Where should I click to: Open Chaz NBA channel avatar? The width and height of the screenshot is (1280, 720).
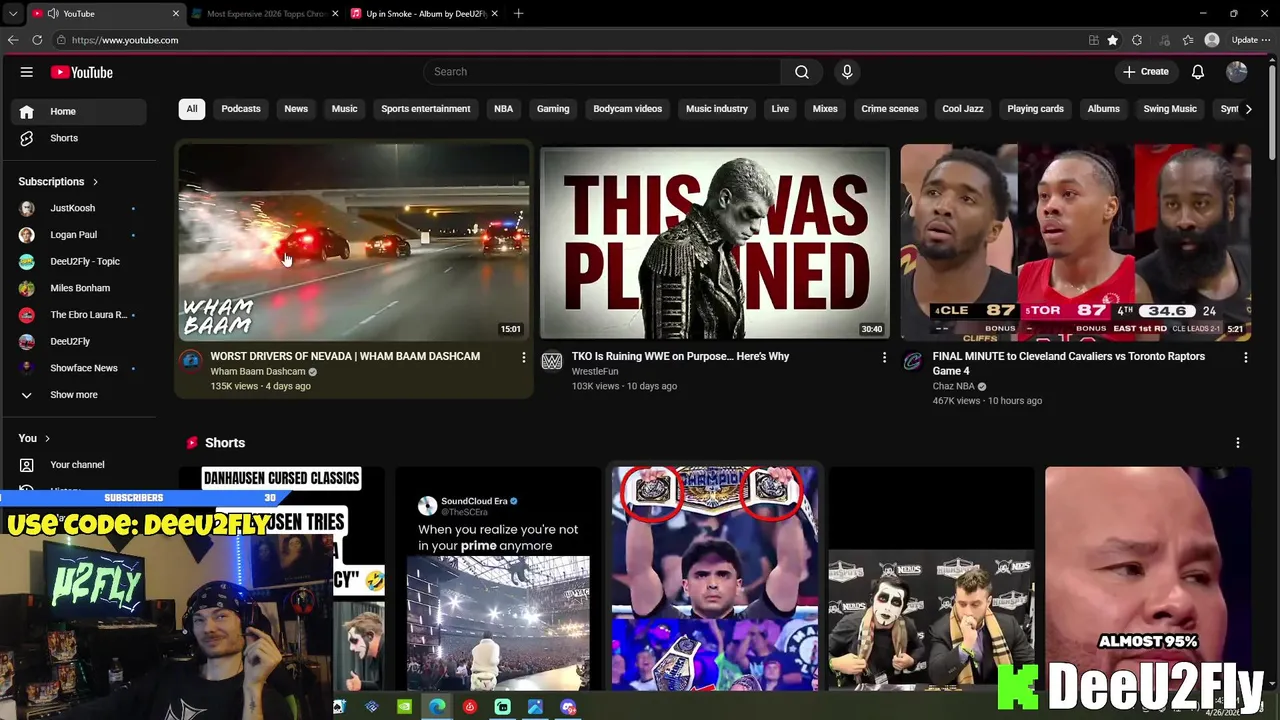912,361
